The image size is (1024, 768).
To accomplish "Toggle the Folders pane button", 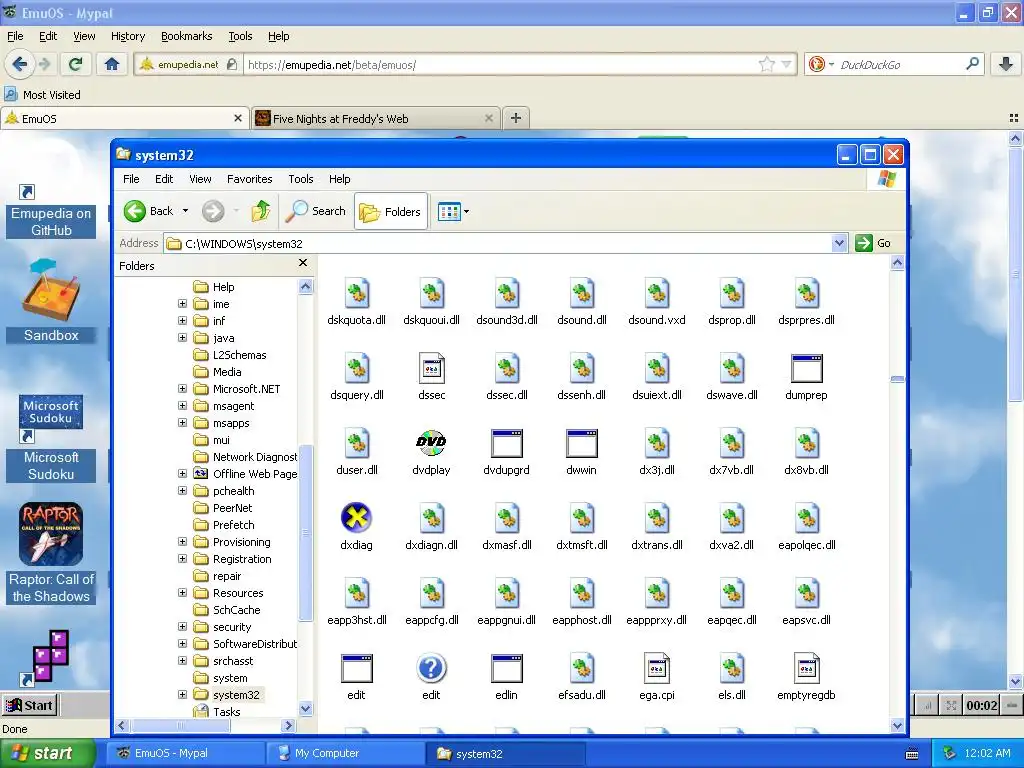I will (x=391, y=211).
